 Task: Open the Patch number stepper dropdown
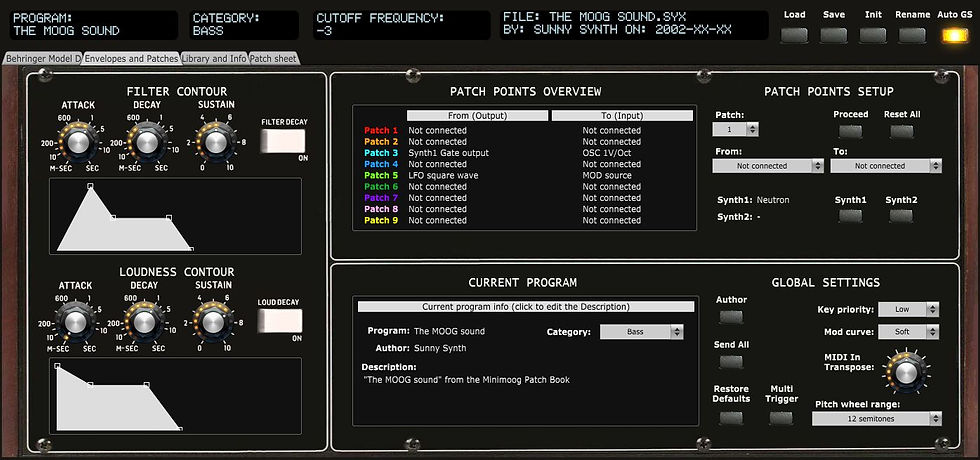736,129
